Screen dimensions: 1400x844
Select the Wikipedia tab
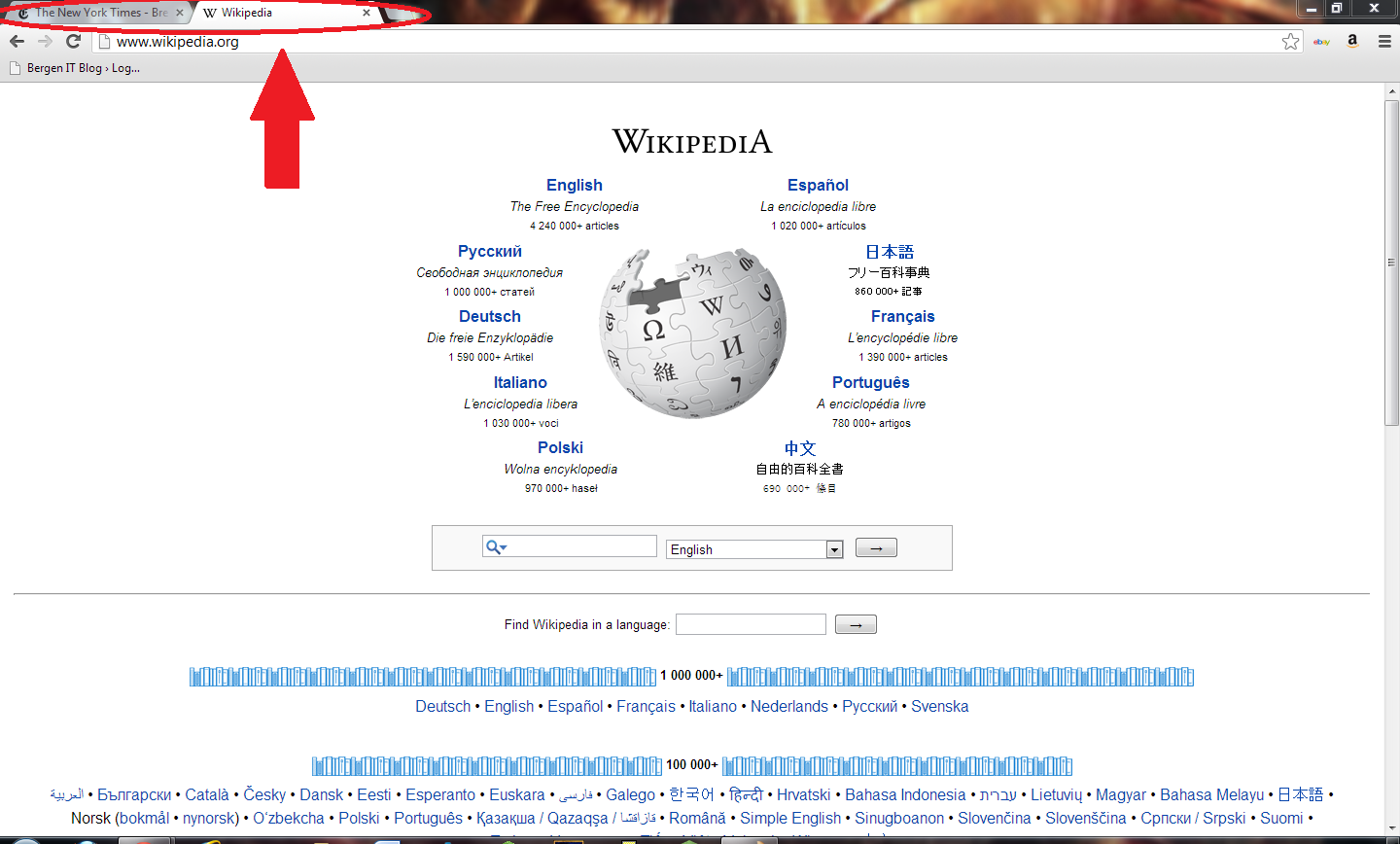[x=286, y=13]
